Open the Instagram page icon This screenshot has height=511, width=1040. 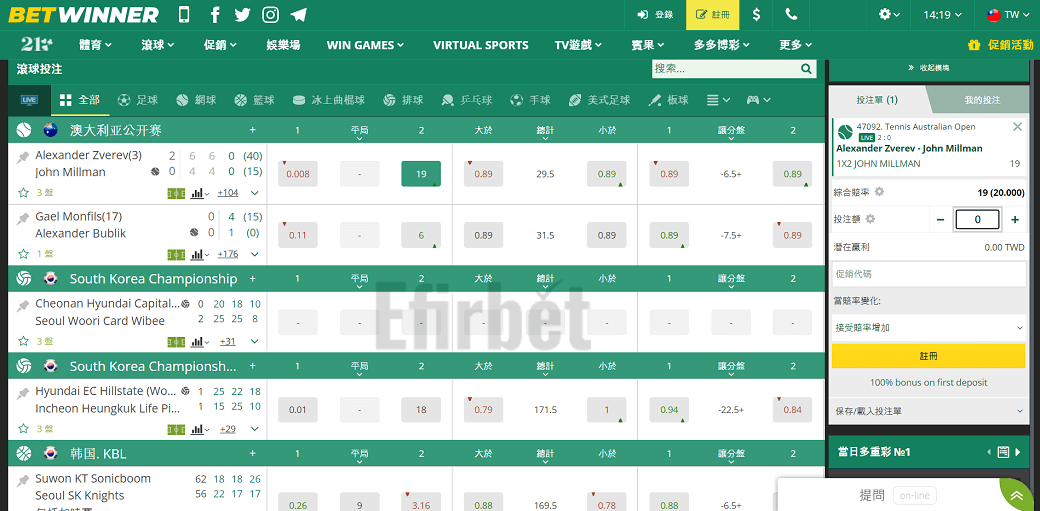click(x=270, y=15)
